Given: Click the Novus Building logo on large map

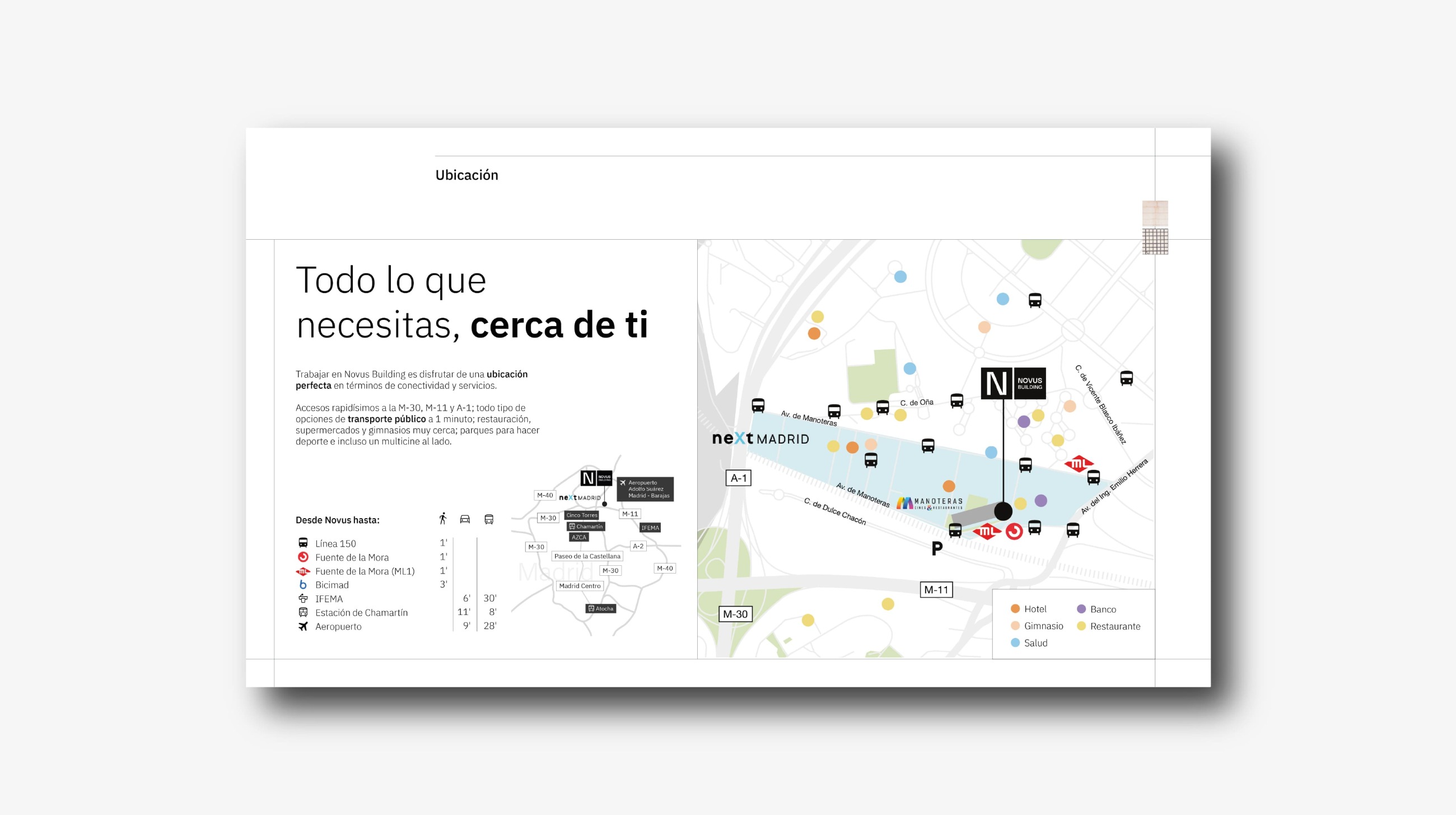Looking at the screenshot, I should pyautogui.click(x=1013, y=384).
